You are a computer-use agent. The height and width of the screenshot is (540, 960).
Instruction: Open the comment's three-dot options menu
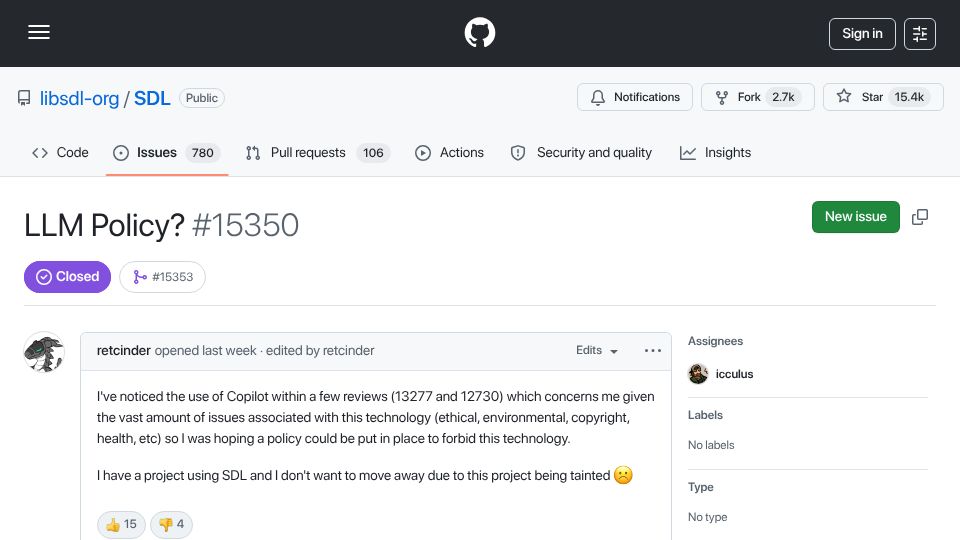pyautogui.click(x=653, y=350)
